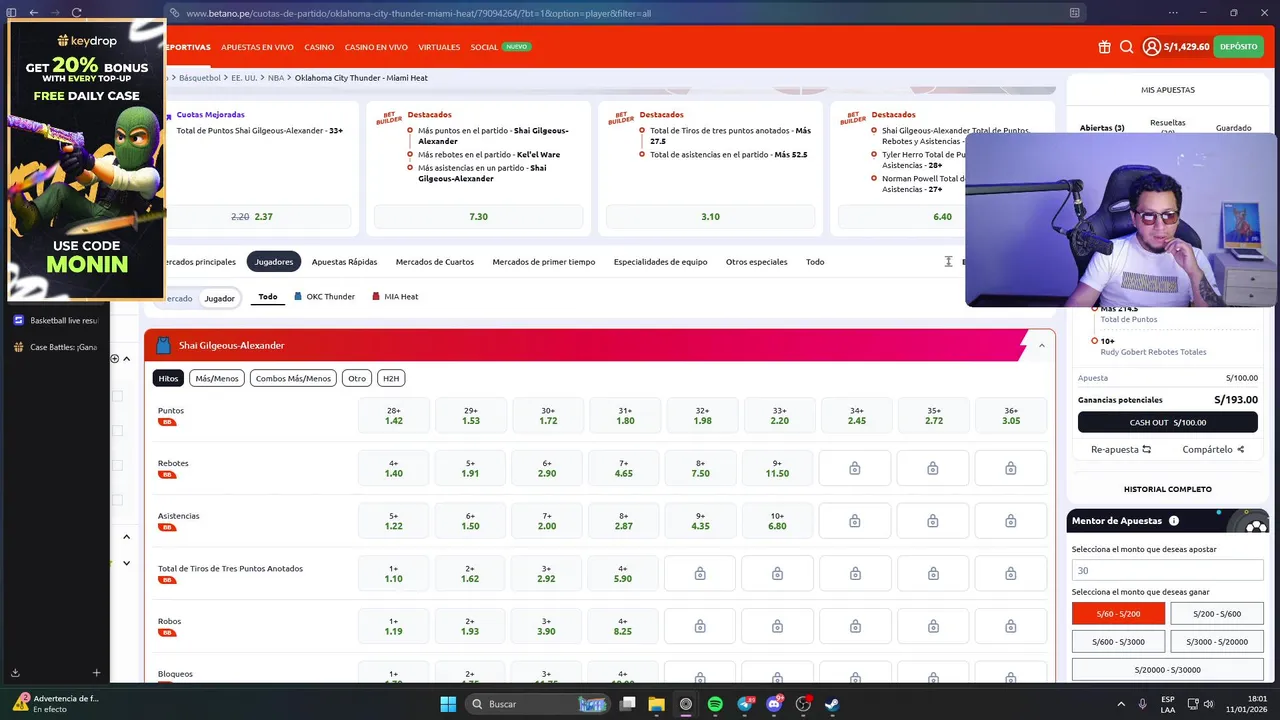Open Task View from taskbar
1280x720 pixels.
[628, 704]
